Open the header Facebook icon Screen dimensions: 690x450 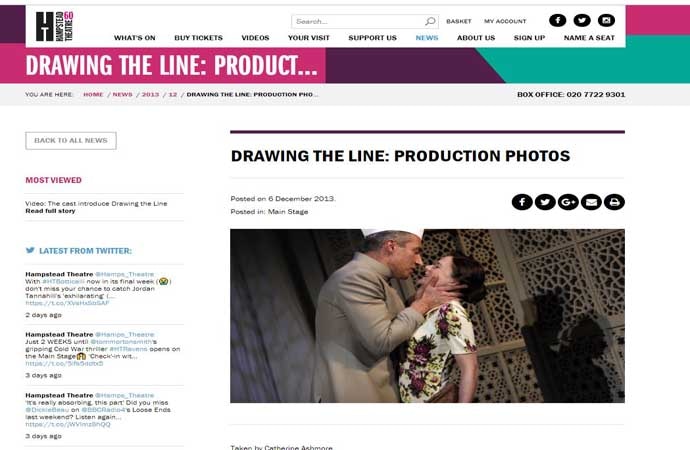(x=558, y=20)
